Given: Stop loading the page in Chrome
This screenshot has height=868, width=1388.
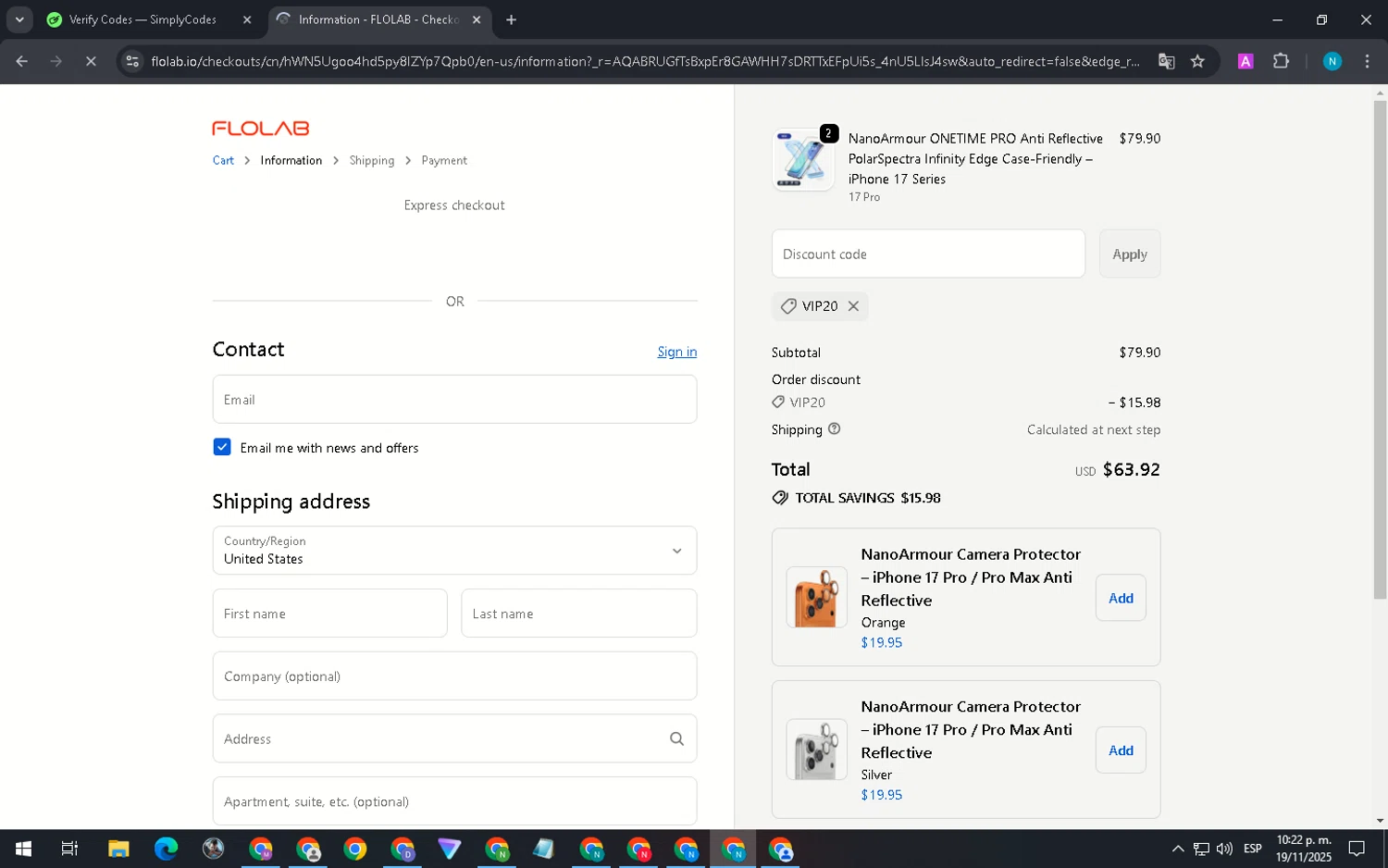Looking at the screenshot, I should [91, 61].
